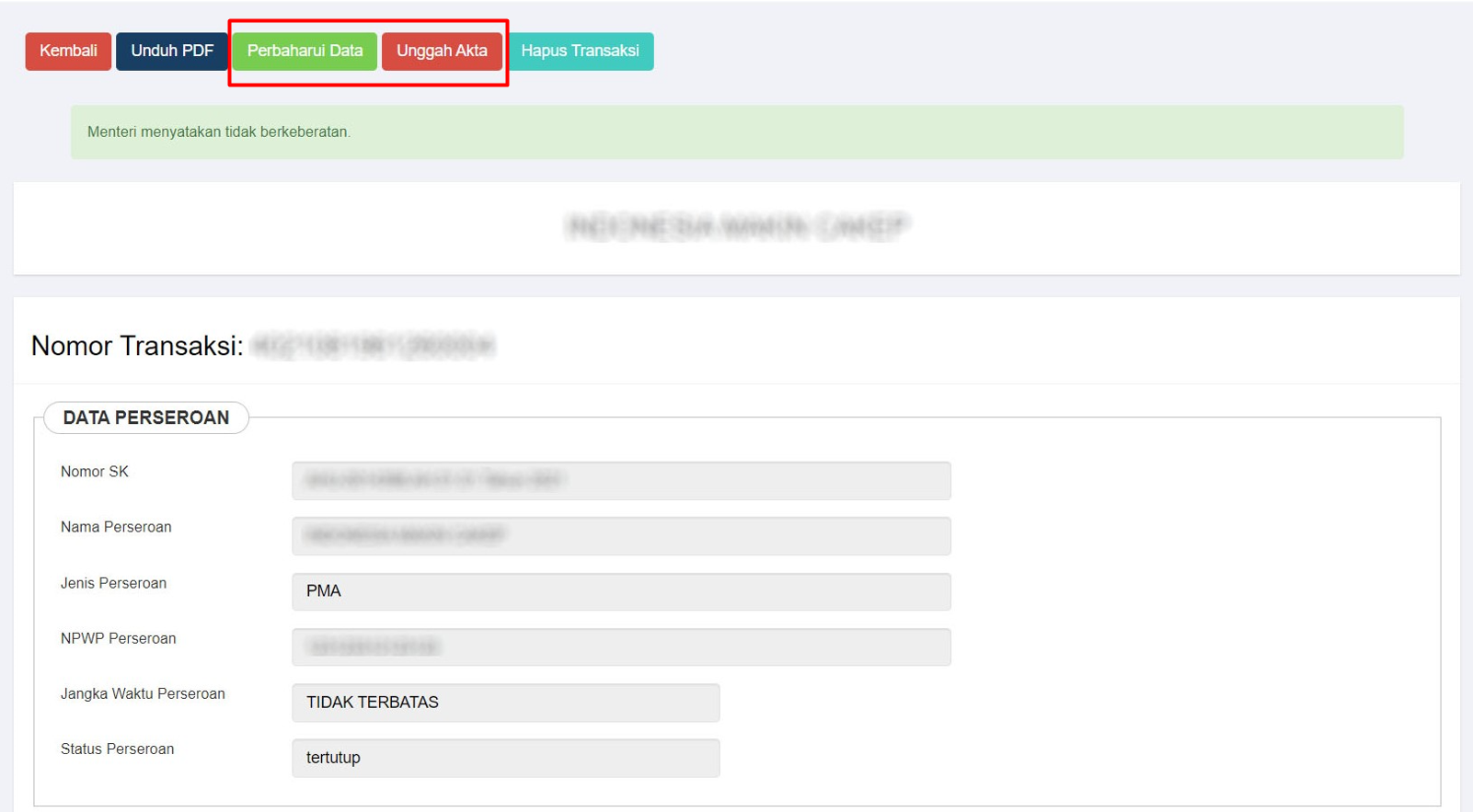Click the DATA PERSEROAN section heading
1473x812 pixels.
point(146,417)
